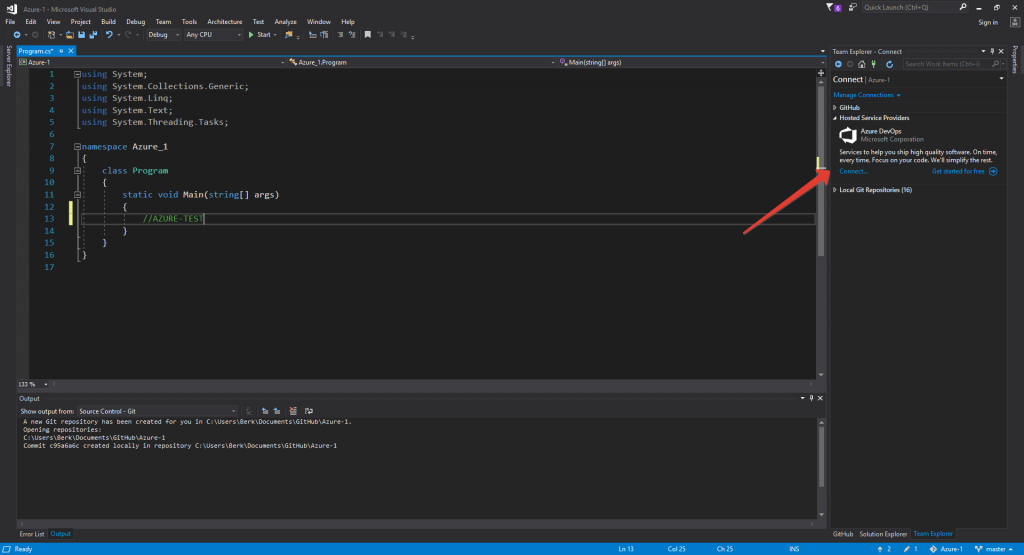Screen dimensions: 1024x555
Task: Save Program.cs with the single-disk Save icon
Action: click(x=81, y=35)
